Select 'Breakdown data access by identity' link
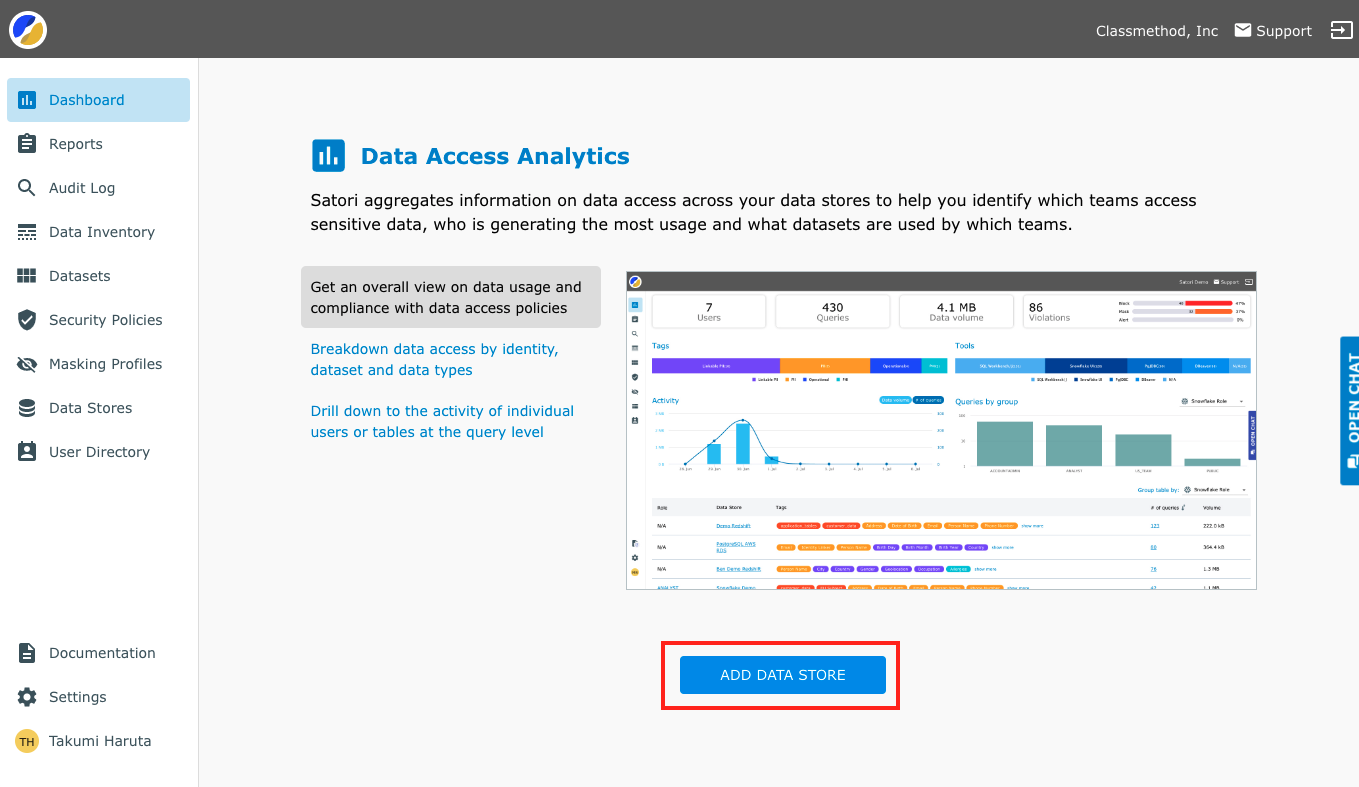1359x787 pixels. pyautogui.click(x=435, y=360)
